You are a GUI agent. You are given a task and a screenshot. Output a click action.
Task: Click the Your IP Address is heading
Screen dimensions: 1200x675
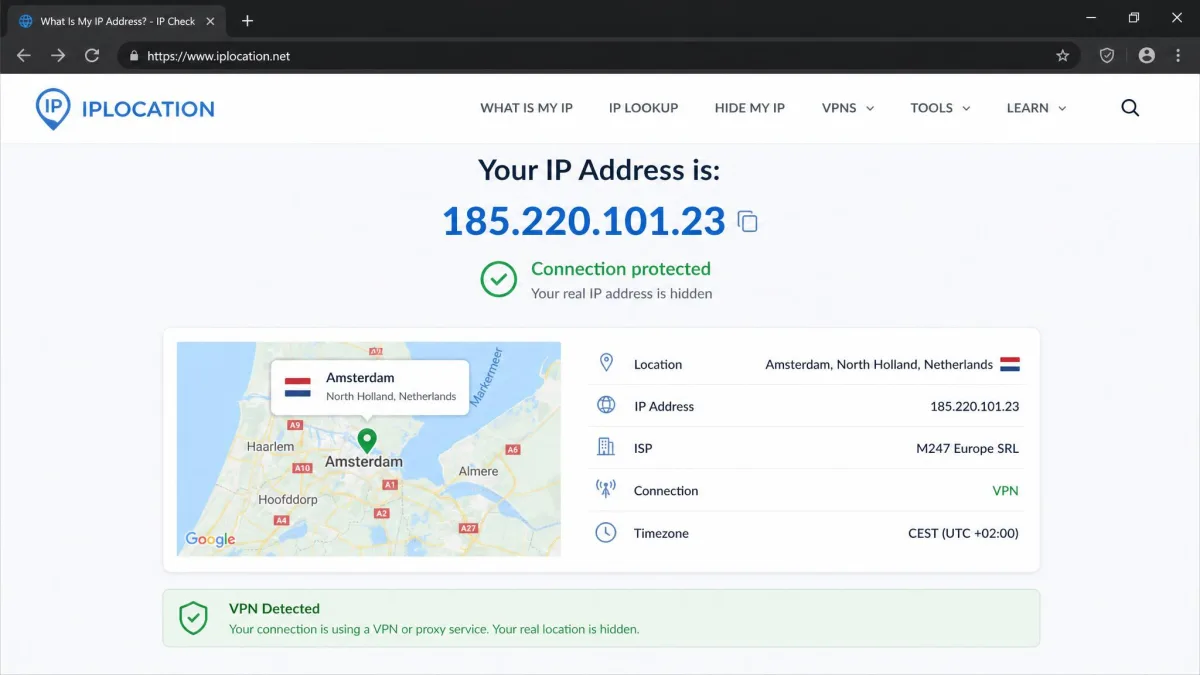click(x=599, y=170)
